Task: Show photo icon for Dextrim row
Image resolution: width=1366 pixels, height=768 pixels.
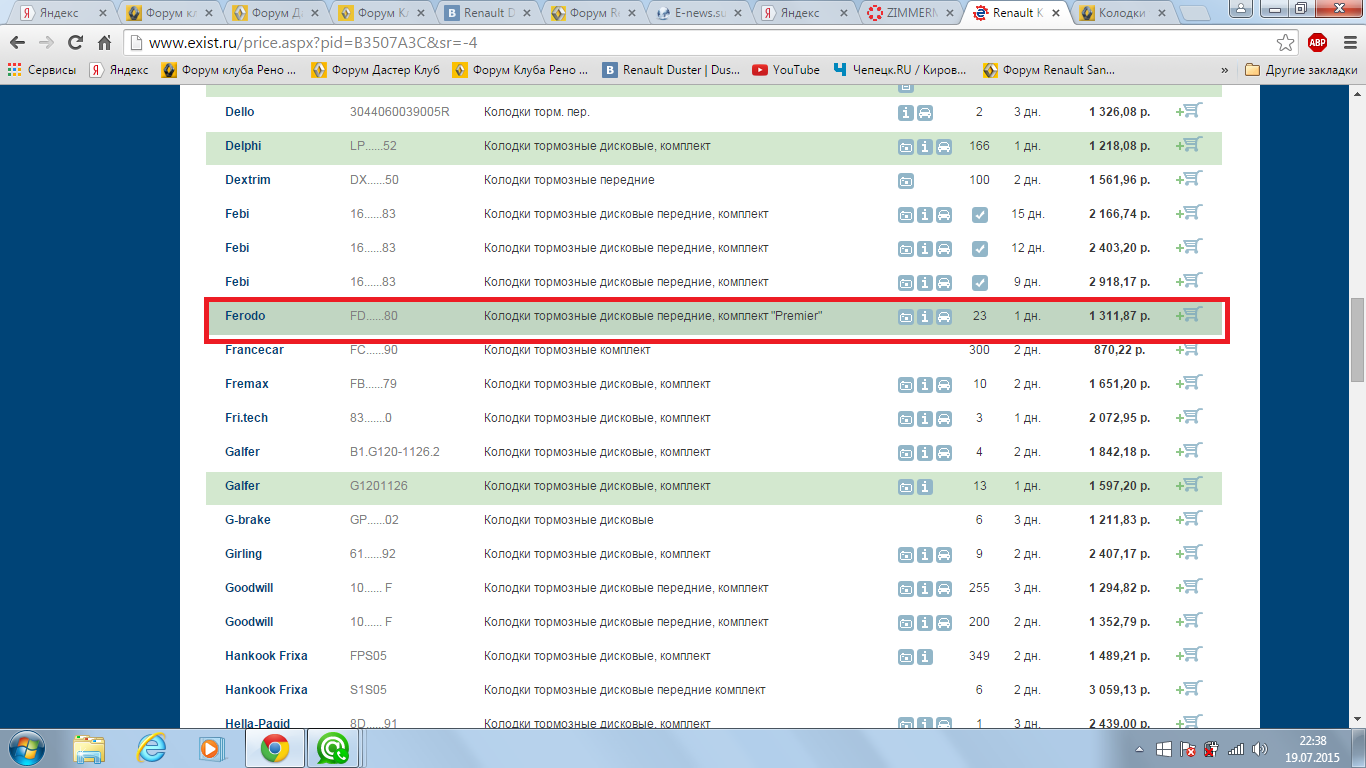Action: pyautogui.click(x=906, y=181)
